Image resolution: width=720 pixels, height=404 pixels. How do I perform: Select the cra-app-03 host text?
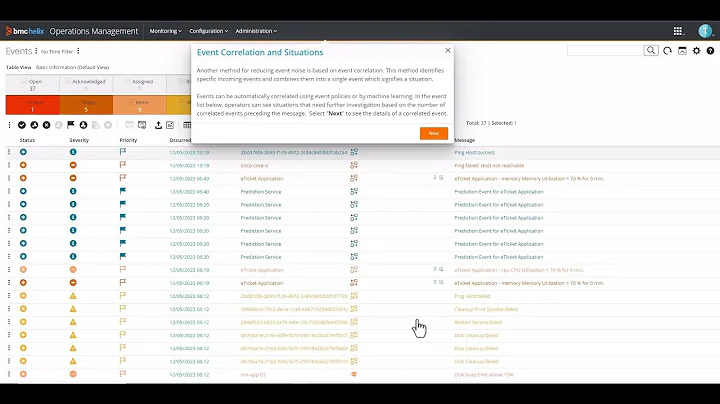tap(253, 375)
